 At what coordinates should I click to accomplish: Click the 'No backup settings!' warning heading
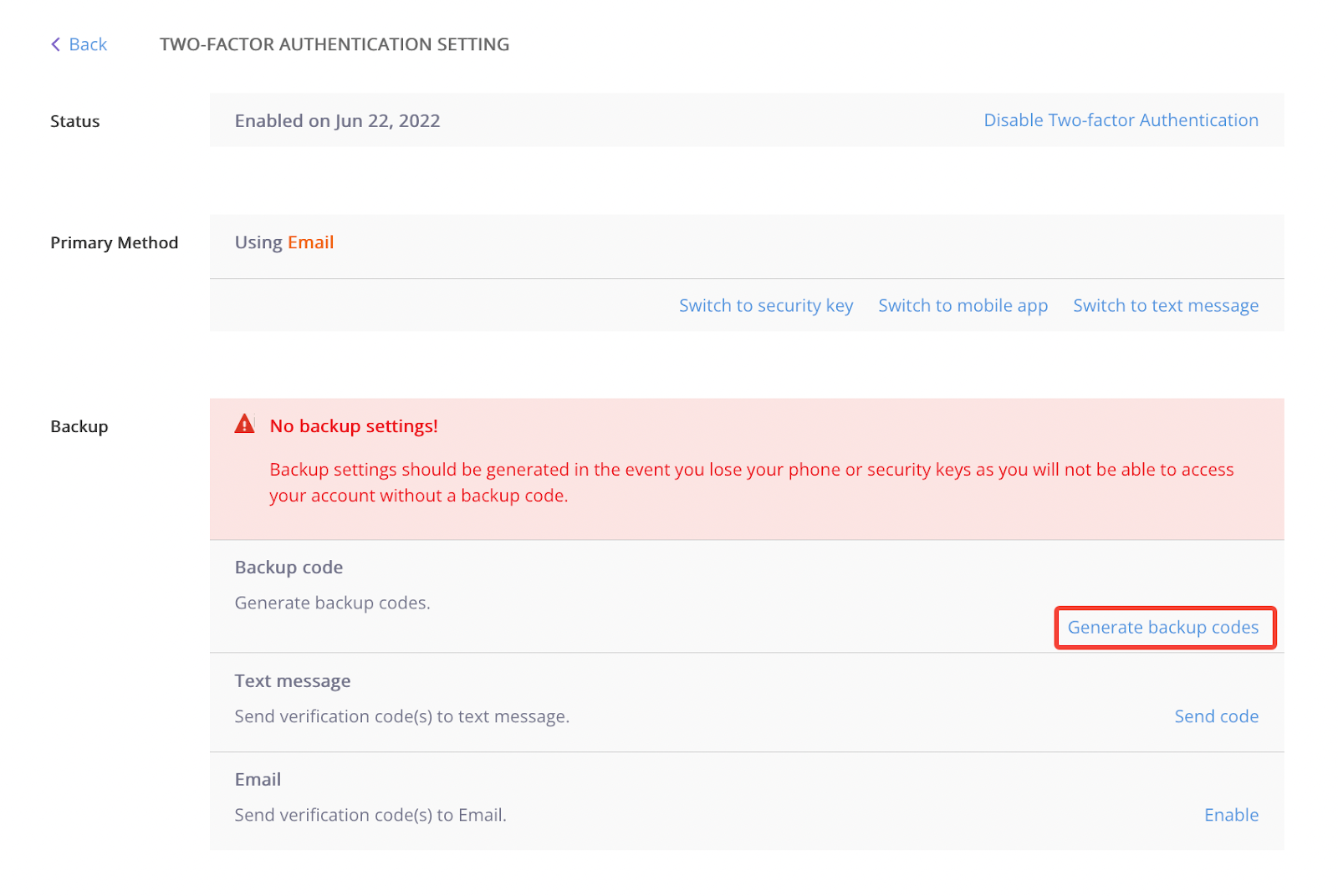coord(354,426)
